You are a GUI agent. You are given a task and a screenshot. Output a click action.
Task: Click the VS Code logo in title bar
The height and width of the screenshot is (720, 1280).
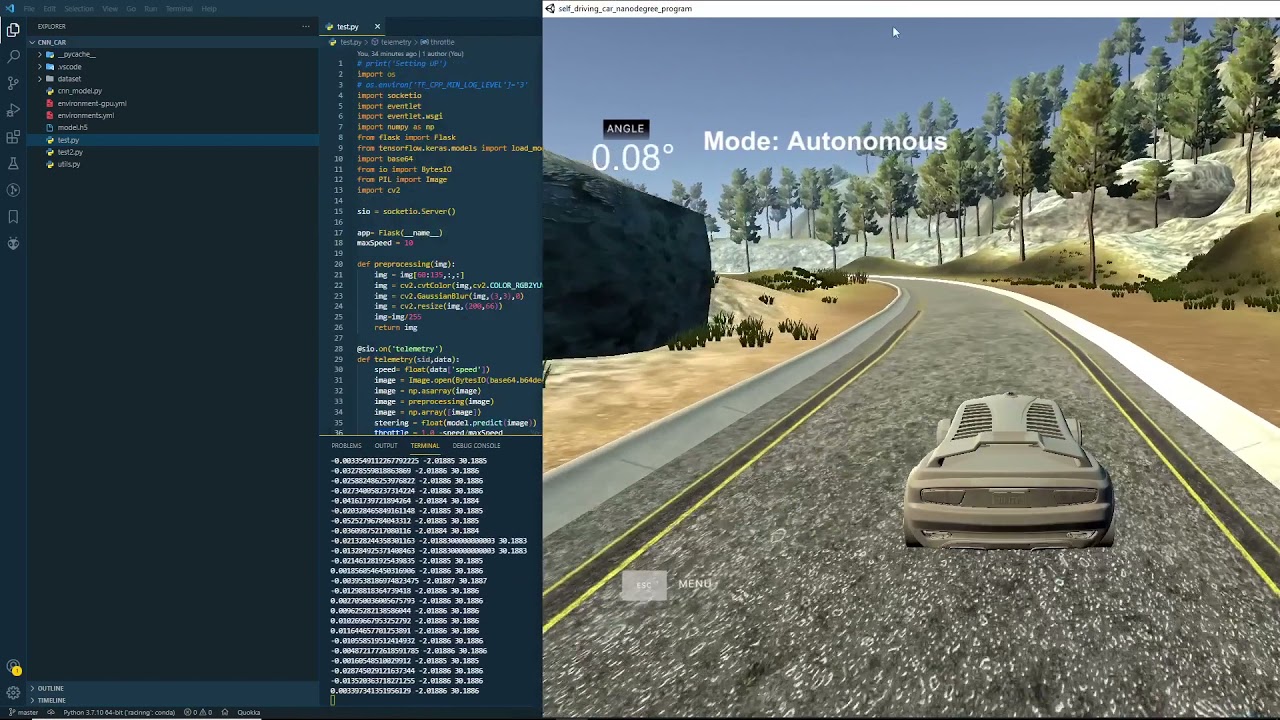tap(9, 8)
